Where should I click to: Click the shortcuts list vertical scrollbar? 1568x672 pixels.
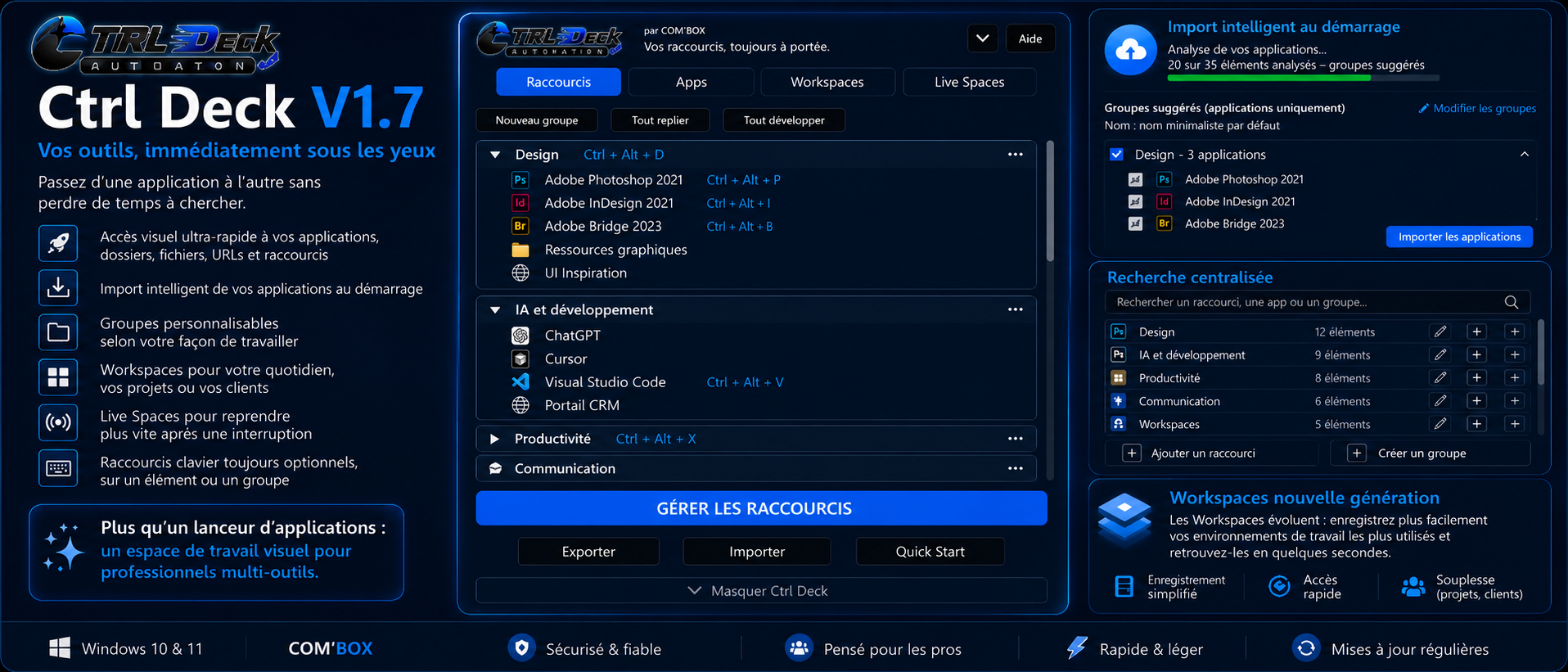coord(1050,201)
